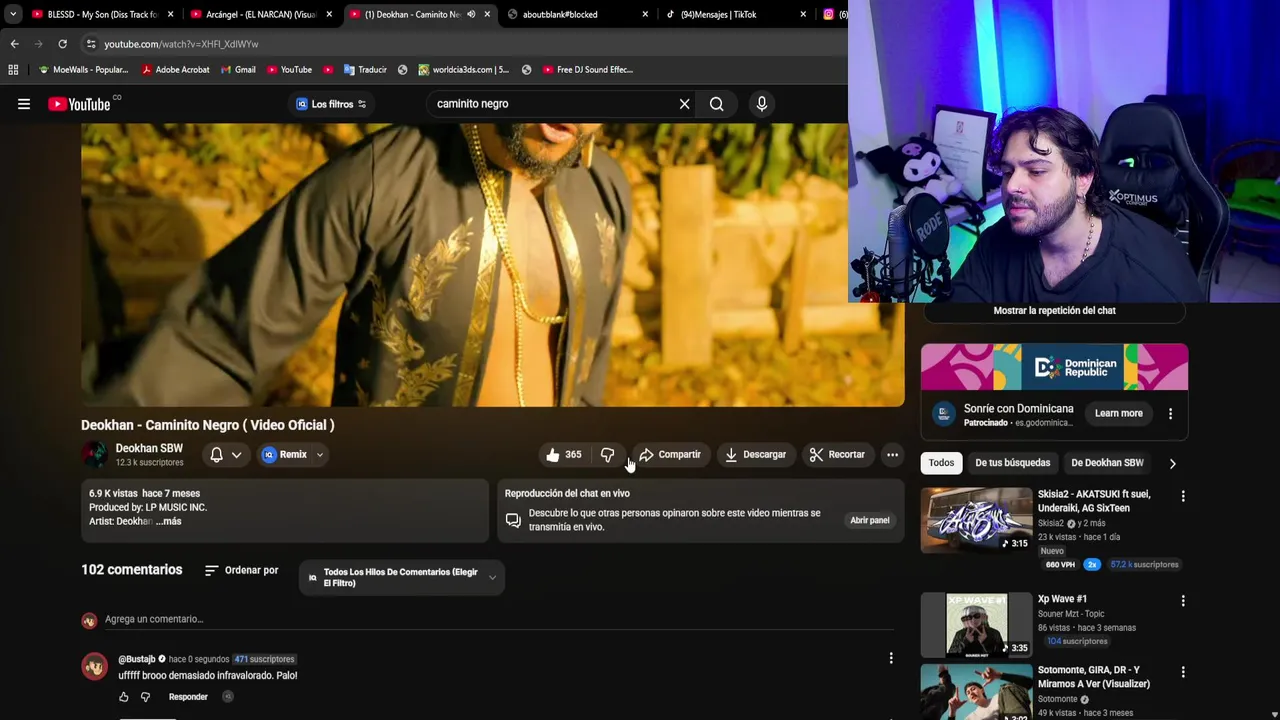Close the BLESSD My Son tab

tap(171, 14)
